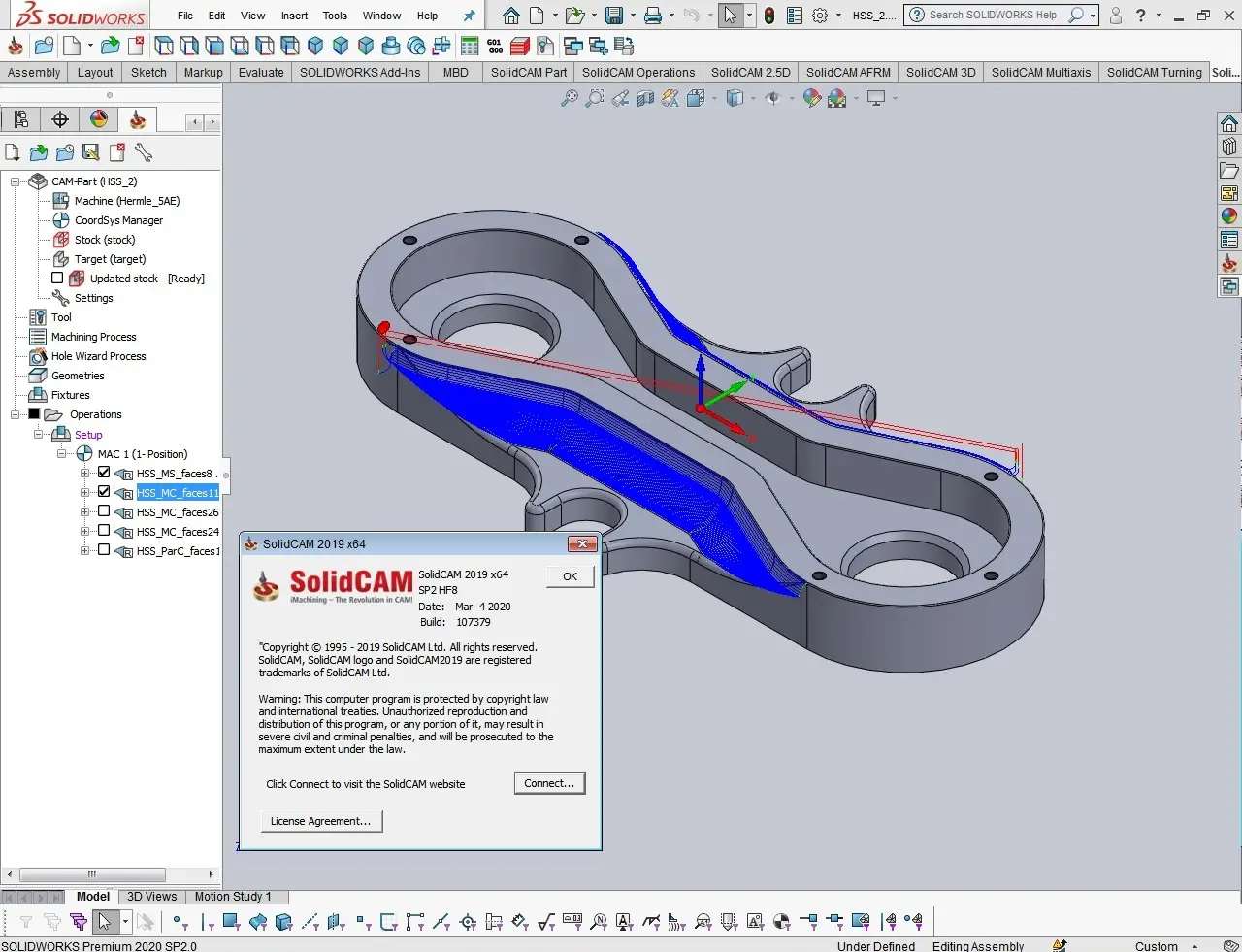Collapse the MAC 1 (1- Position) node

(x=62, y=453)
